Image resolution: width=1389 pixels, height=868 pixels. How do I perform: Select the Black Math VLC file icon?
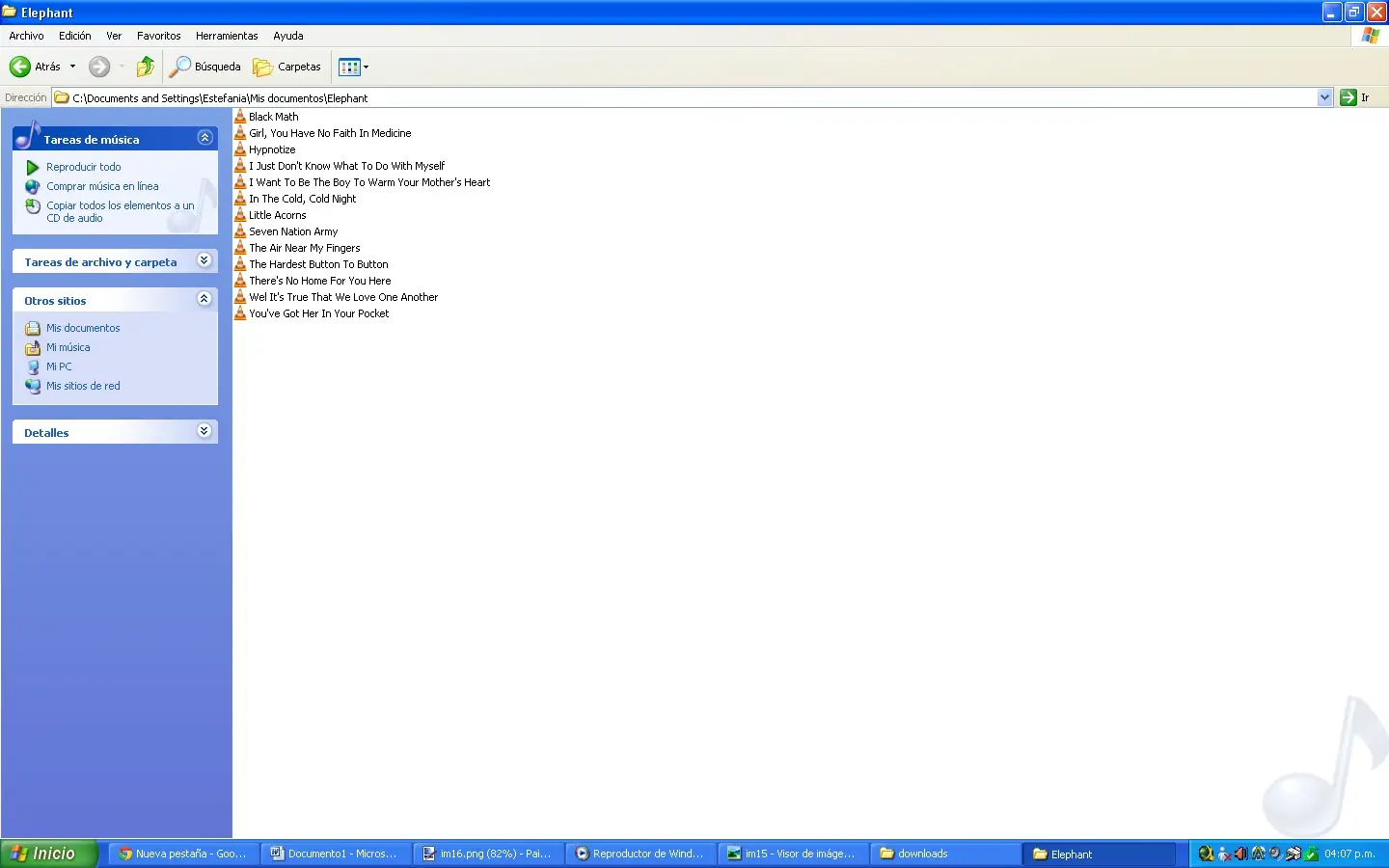[240, 116]
